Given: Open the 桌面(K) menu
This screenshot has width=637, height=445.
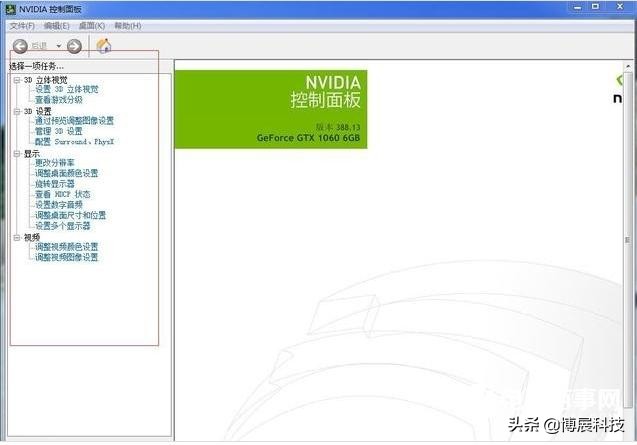Looking at the screenshot, I should 92,26.
